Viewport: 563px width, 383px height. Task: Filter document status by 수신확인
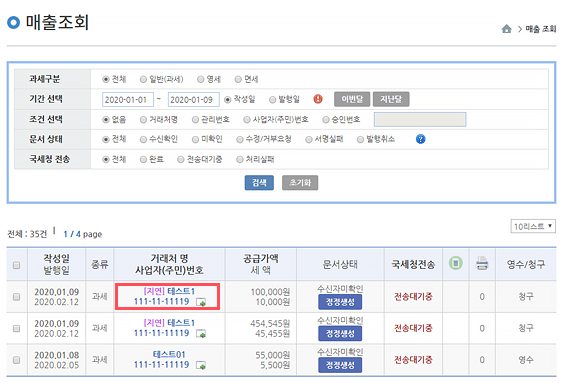143,139
